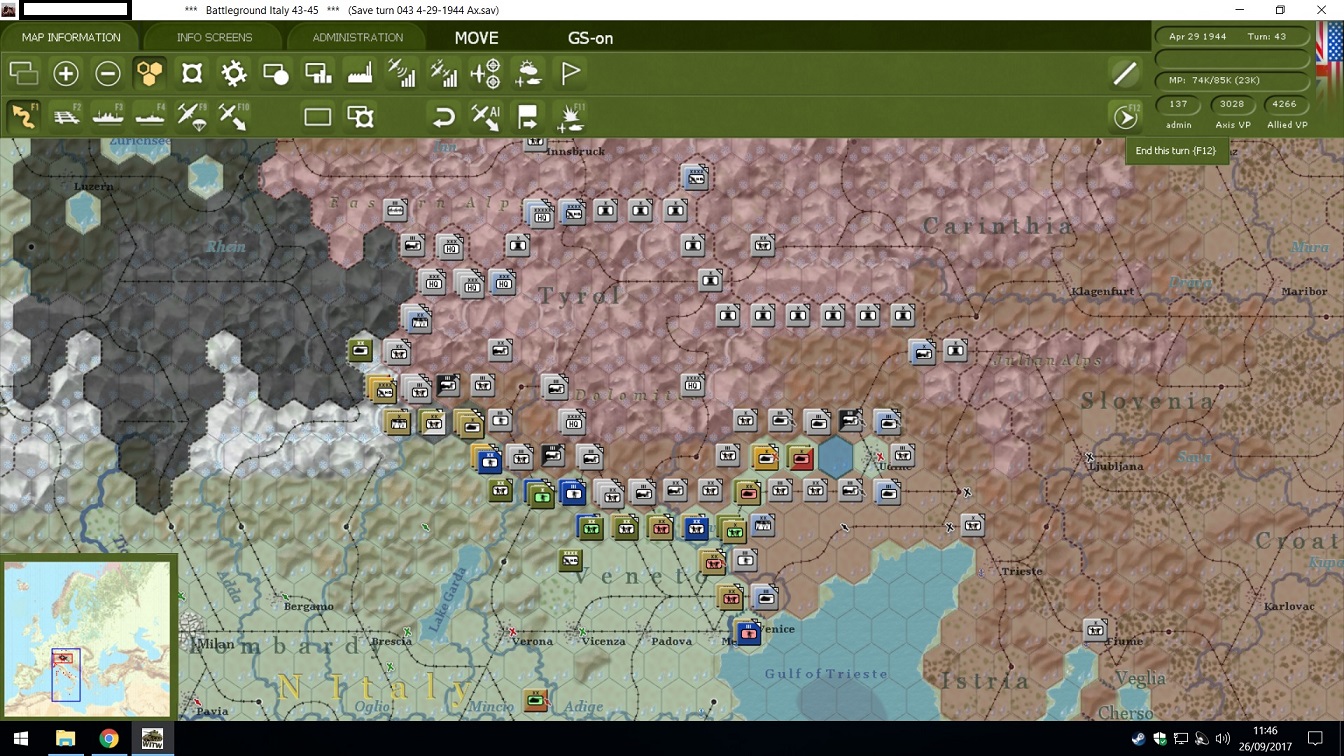Undo the last move

[x=444, y=117]
